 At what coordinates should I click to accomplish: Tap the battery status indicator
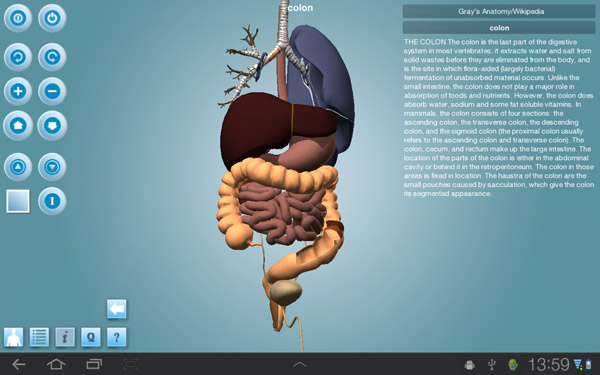[x=589, y=364]
